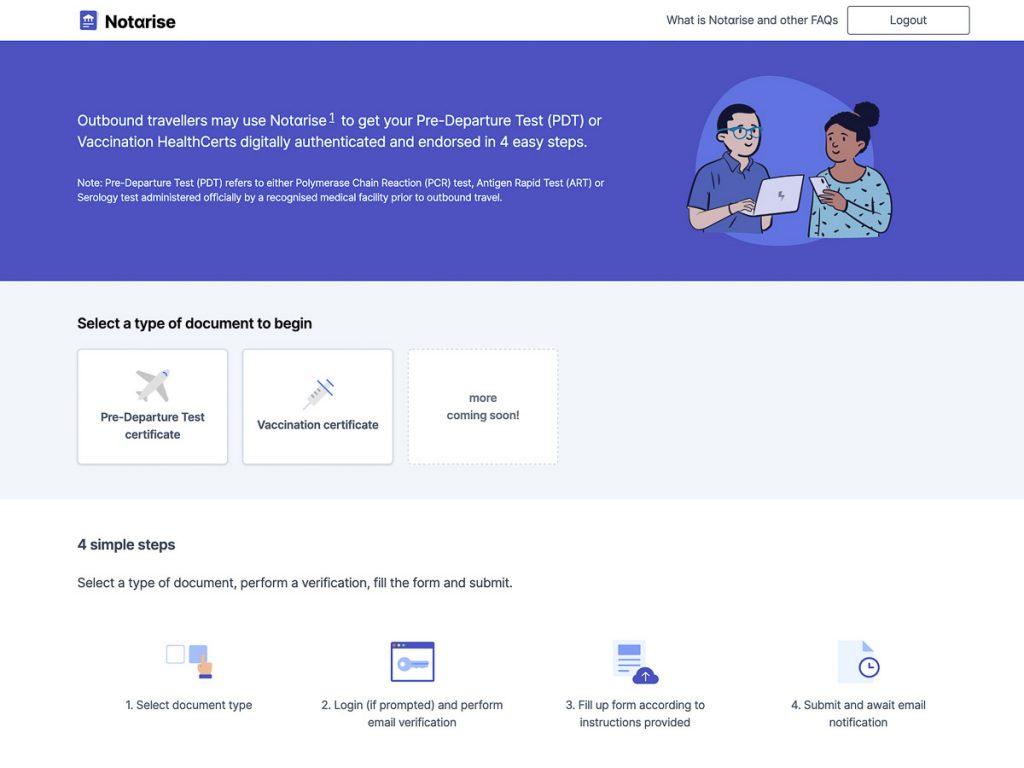1024x768 pixels.
Task: Open What is Notarise and other FAQs
Action: tap(752, 20)
